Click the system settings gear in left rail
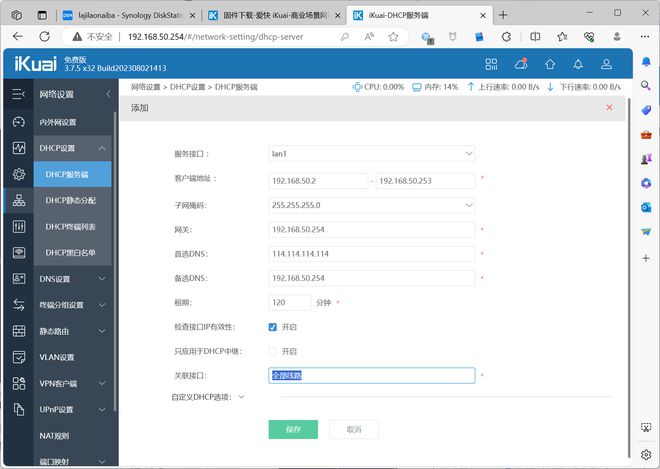This screenshot has width=660, height=469. coord(18,174)
